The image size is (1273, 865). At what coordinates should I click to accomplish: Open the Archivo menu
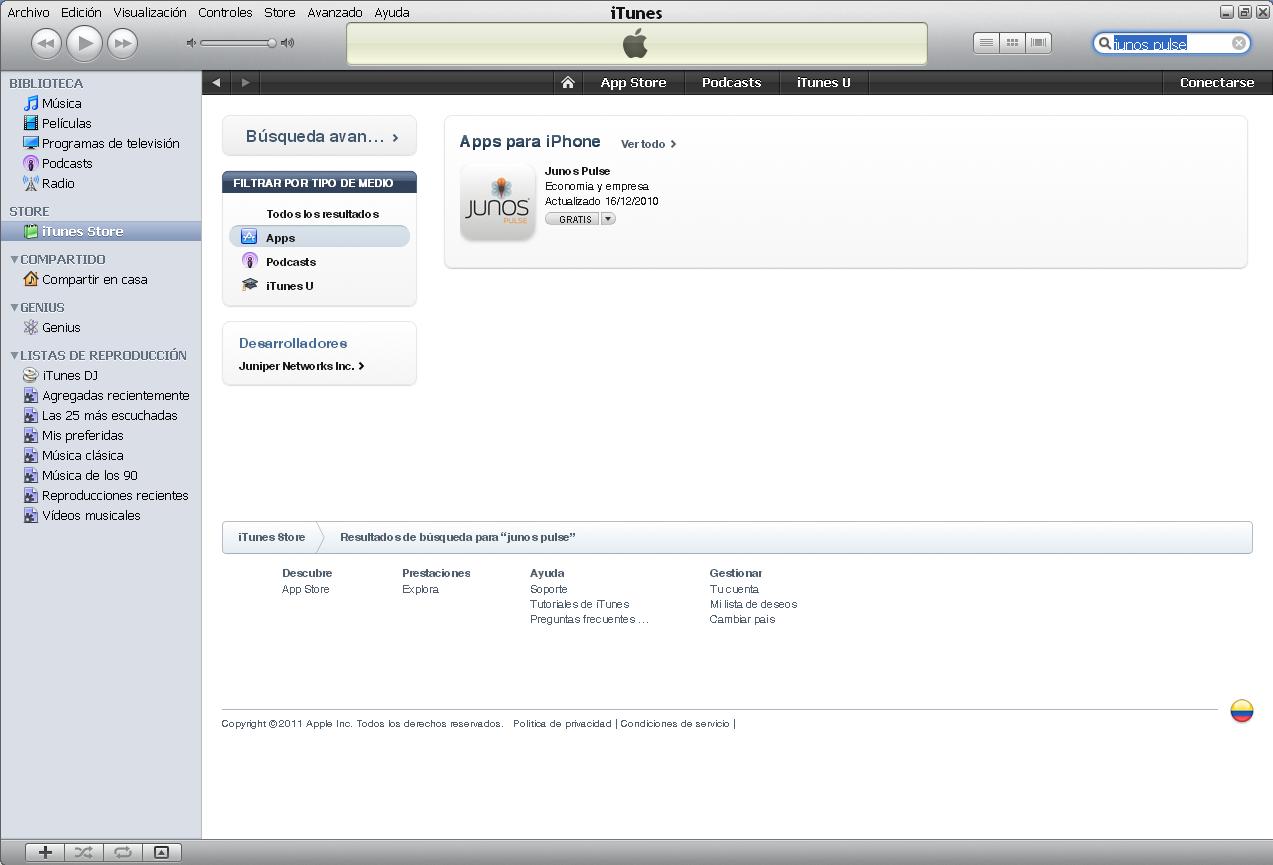(28, 12)
